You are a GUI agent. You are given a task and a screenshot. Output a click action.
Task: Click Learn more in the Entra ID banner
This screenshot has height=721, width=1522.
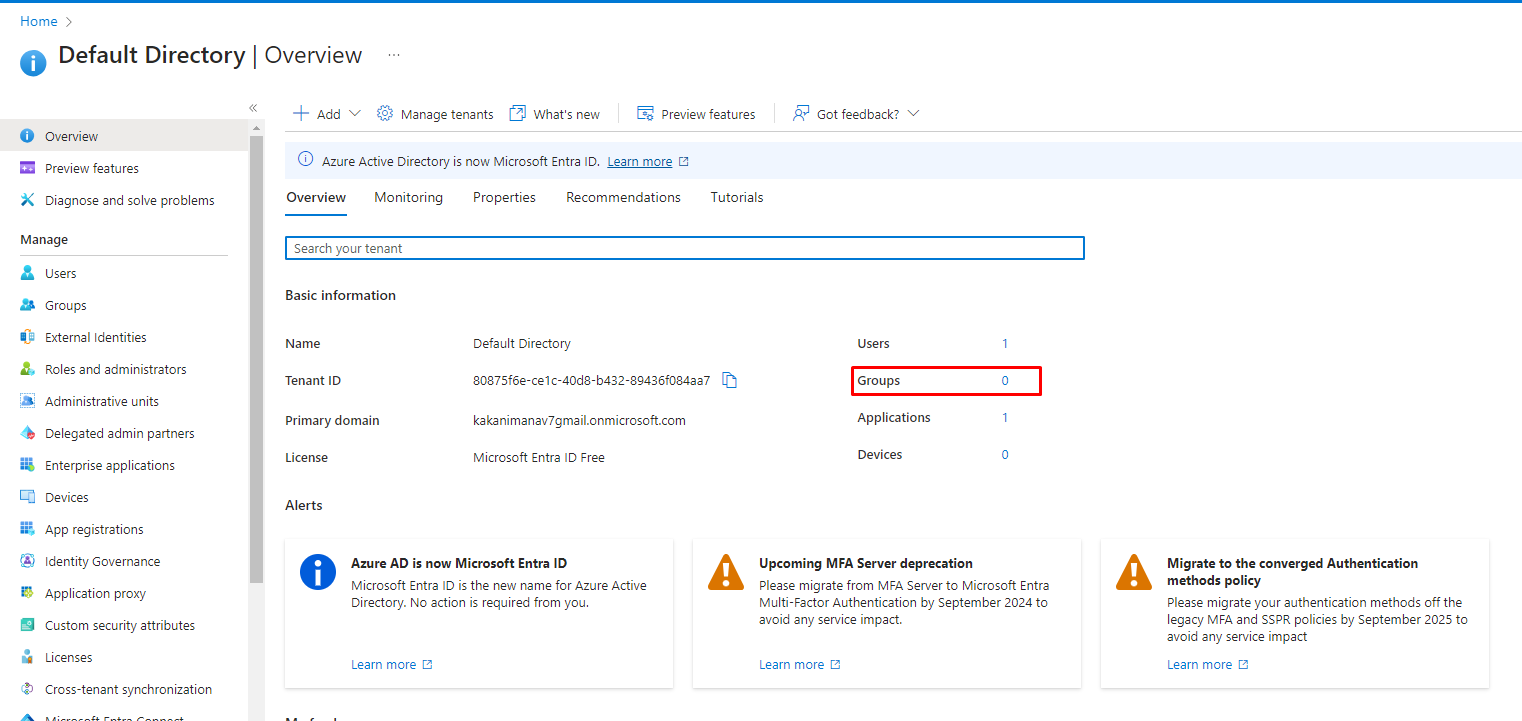pyautogui.click(x=640, y=161)
